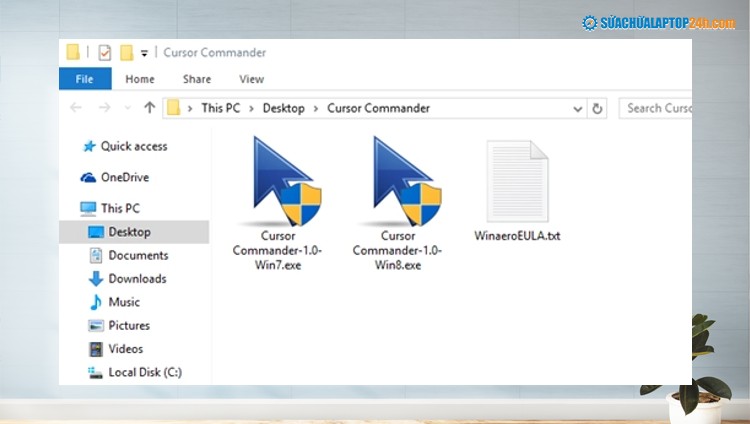Image resolution: width=750 pixels, height=424 pixels.
Task: Select the WinaeroEULA.txt file icon
Action: point(517,181)
